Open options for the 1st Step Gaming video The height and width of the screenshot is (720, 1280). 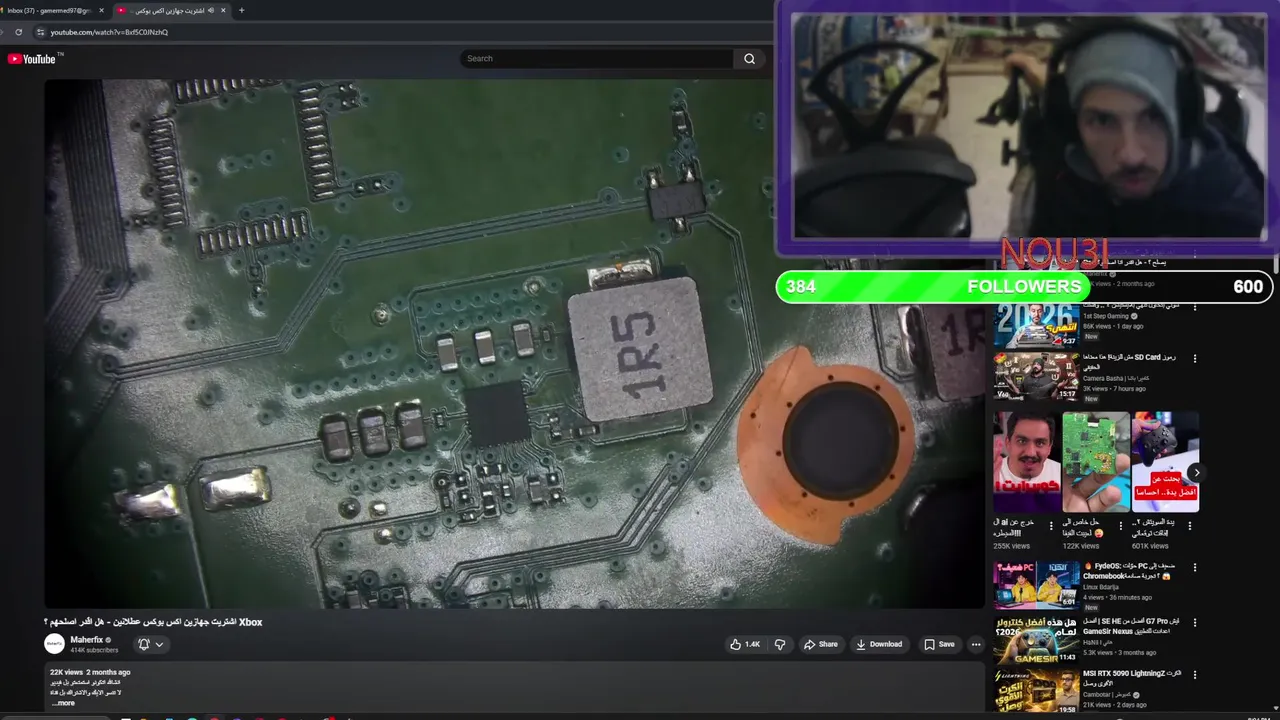tap(1194, 306)
